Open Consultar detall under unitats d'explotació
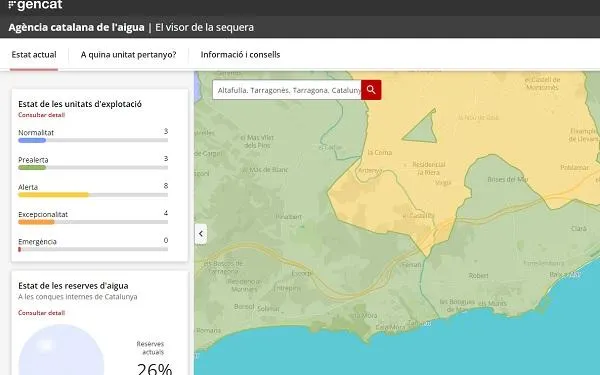The image size is (600, 375). 42,115
